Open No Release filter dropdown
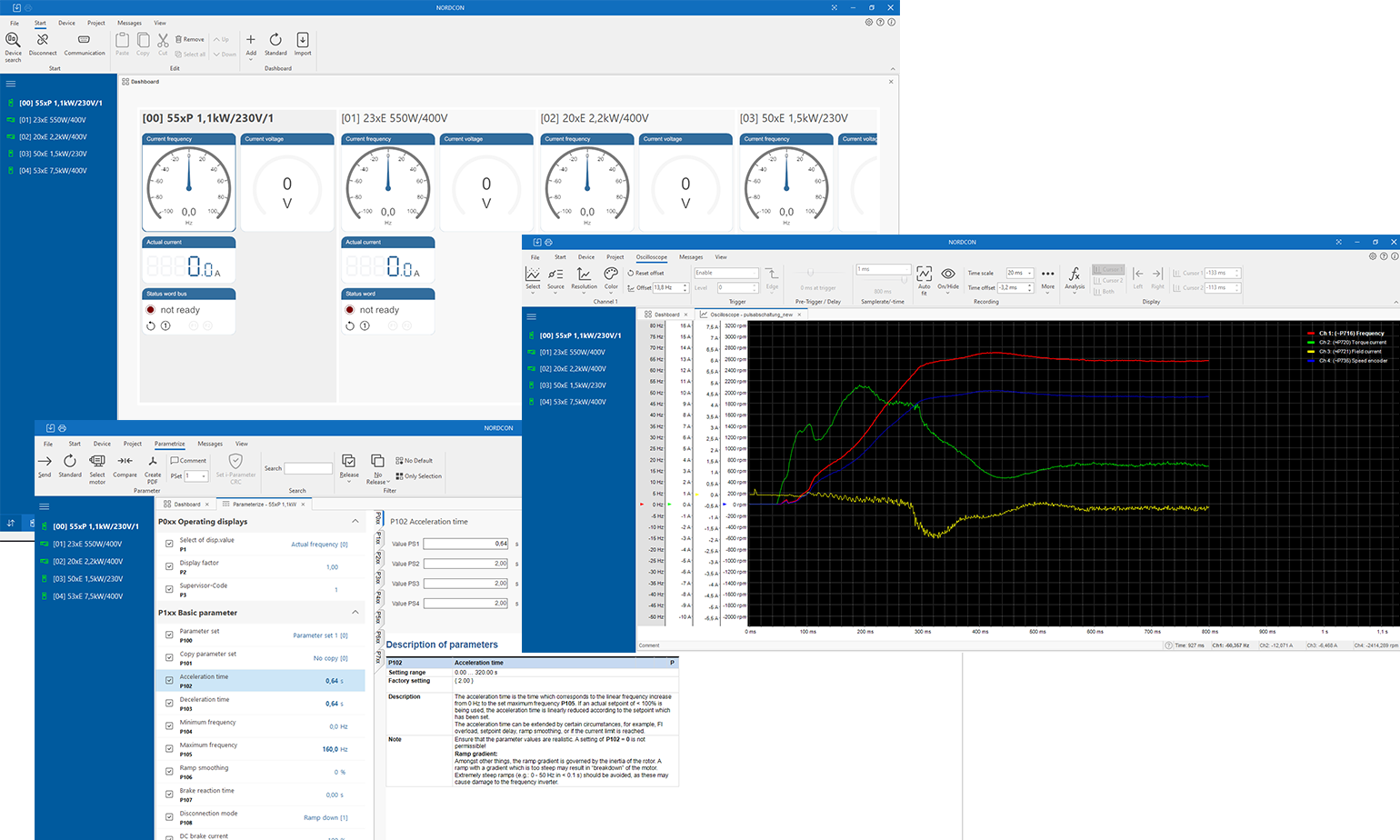This screenshot has width=1400, height=840. [x=388, y=482]
